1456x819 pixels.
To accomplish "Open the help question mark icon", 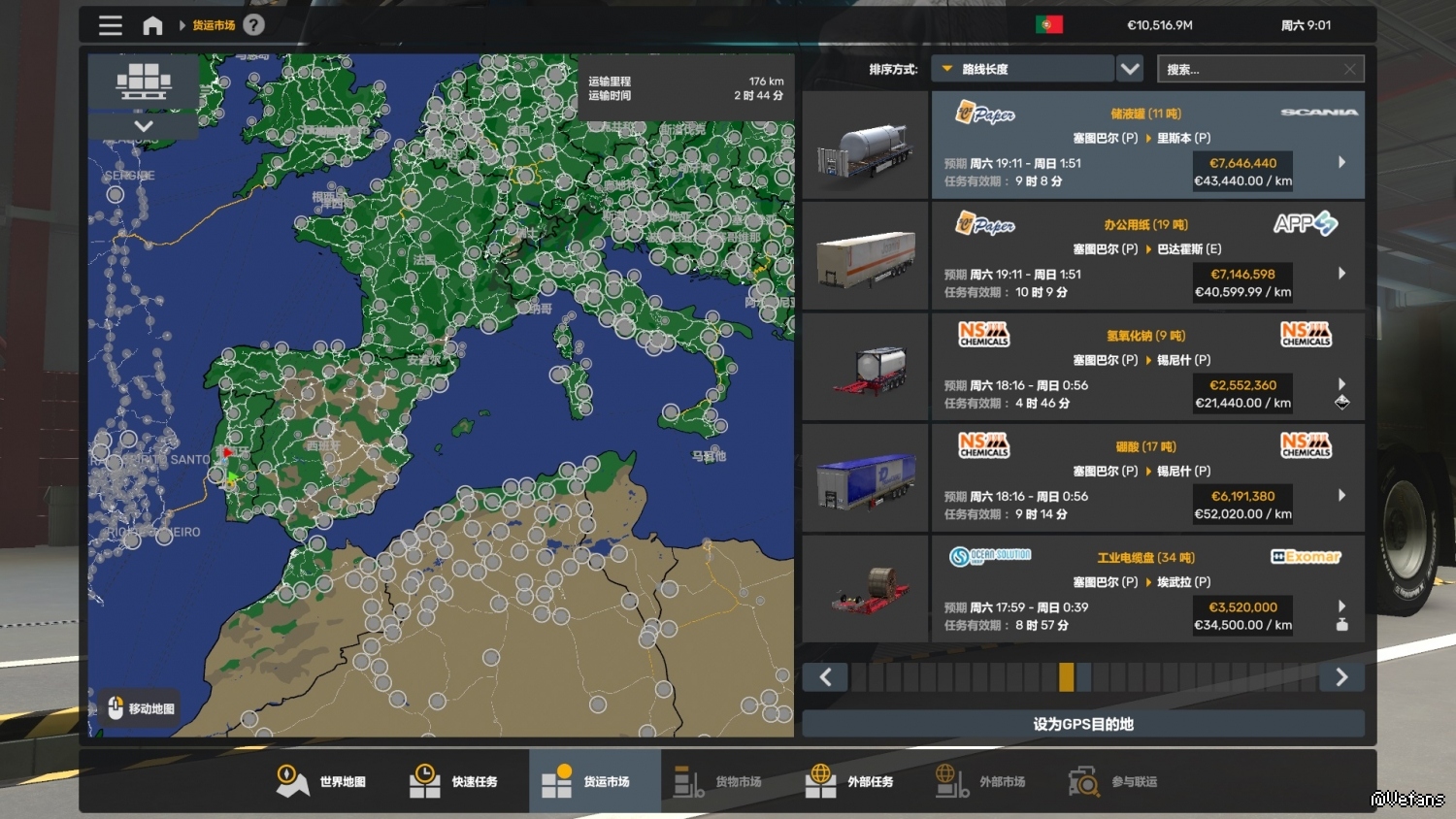I will [253, 25].
